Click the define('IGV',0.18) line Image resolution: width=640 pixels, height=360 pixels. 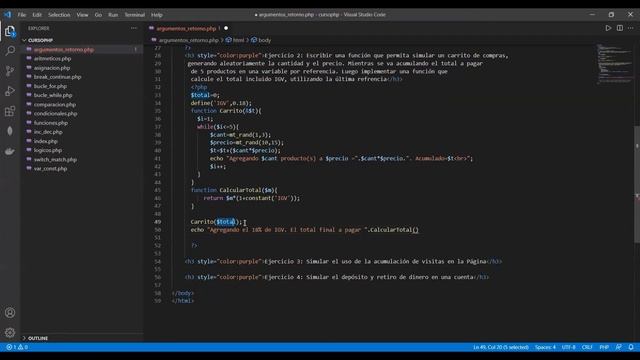(x=221, y=103)
